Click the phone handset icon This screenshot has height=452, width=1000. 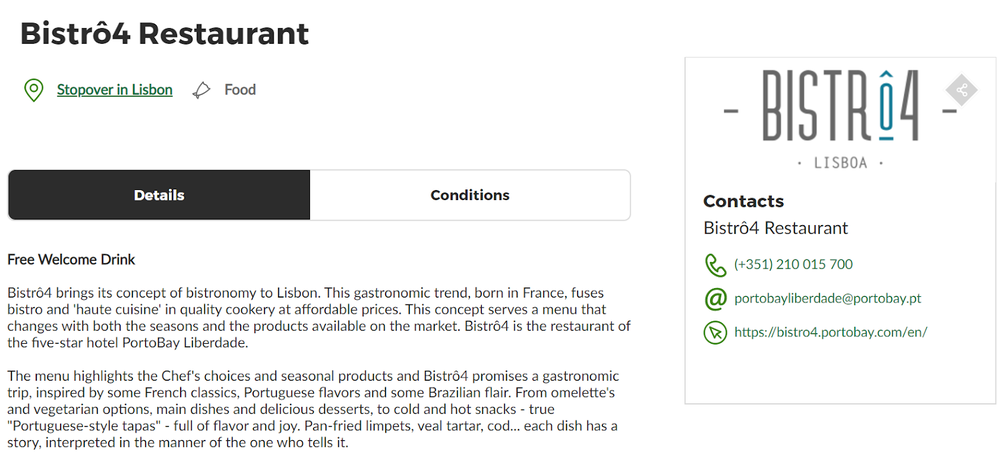(x=715, y=265)
